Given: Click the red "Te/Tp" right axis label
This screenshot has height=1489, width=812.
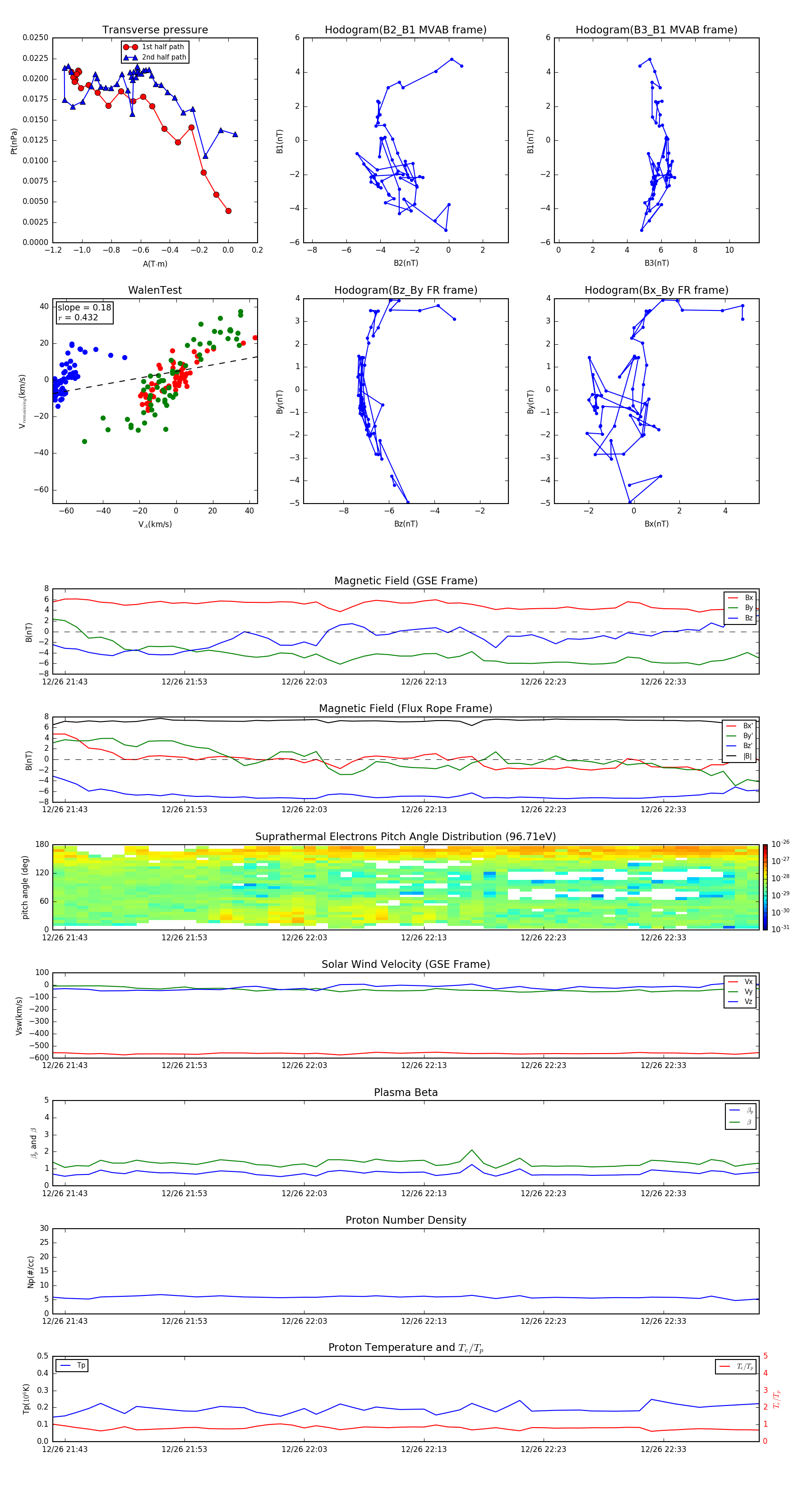Looking at the screenshot, I should click(x=777, y=1399).
